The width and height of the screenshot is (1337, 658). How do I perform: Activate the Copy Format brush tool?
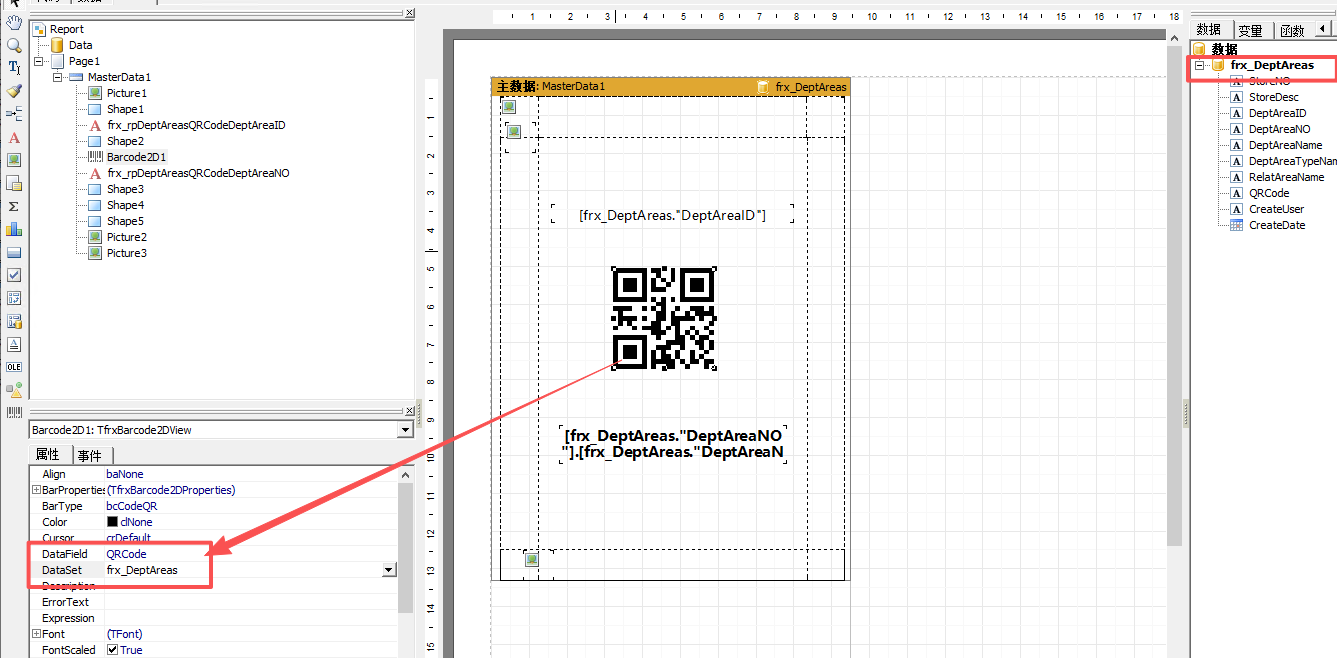14,91
